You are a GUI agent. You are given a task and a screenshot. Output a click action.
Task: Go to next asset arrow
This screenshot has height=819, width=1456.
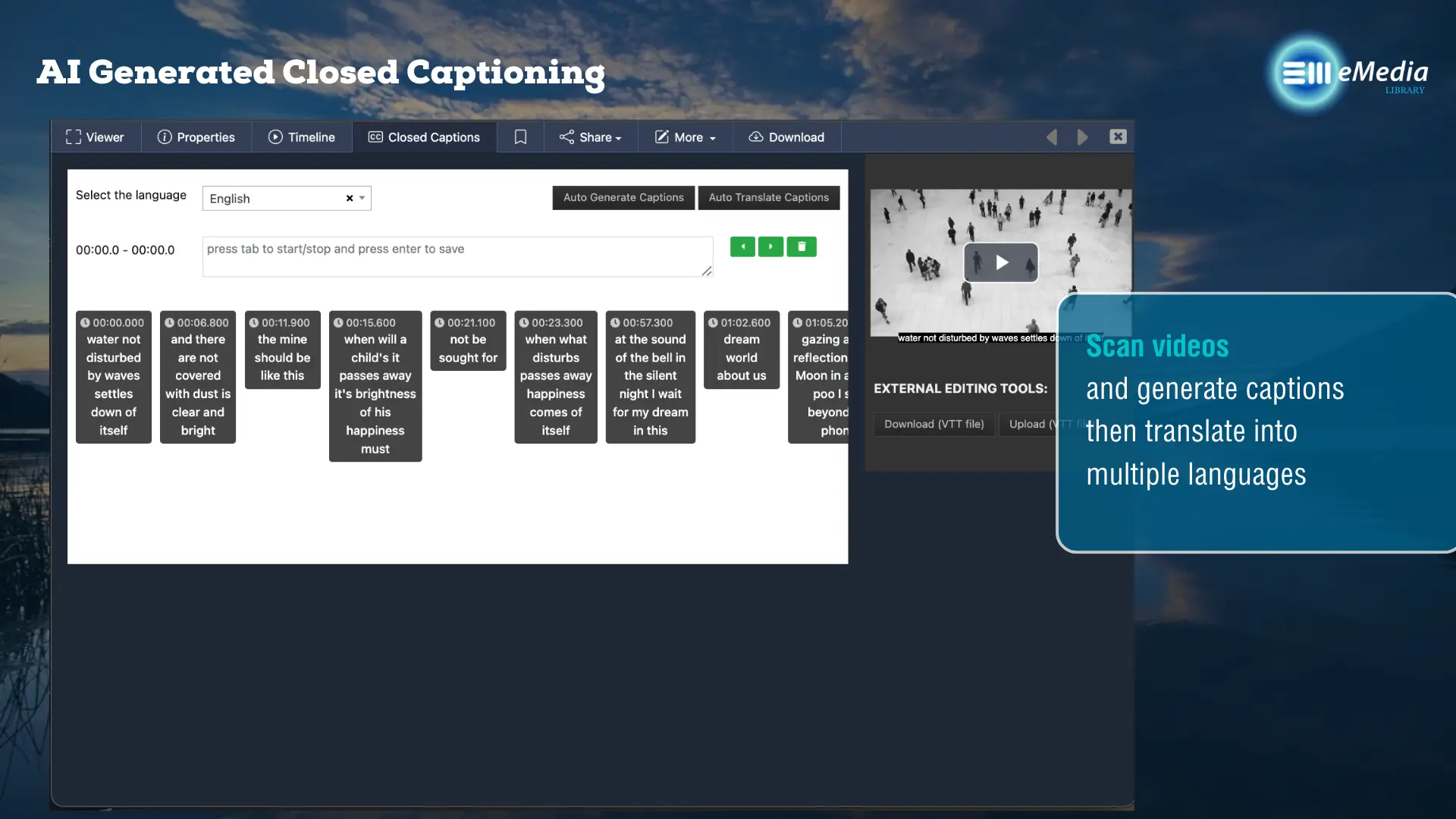click(1082, 137)
